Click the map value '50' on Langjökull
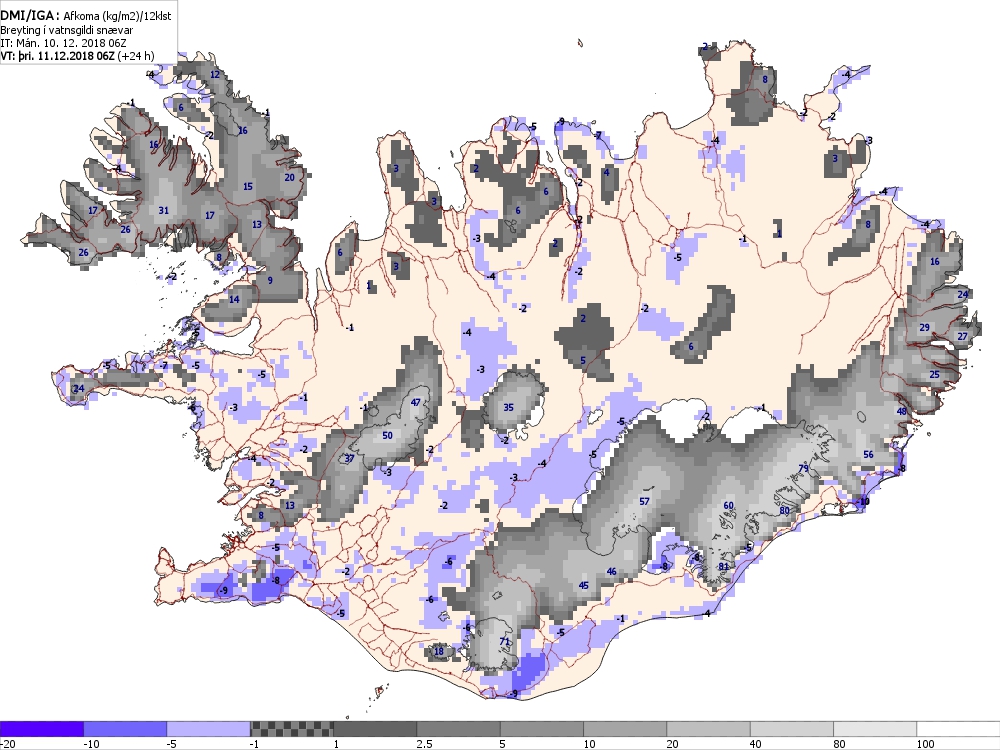Image resolution: width=1000 pixels, height=750 pixels. 387,436
